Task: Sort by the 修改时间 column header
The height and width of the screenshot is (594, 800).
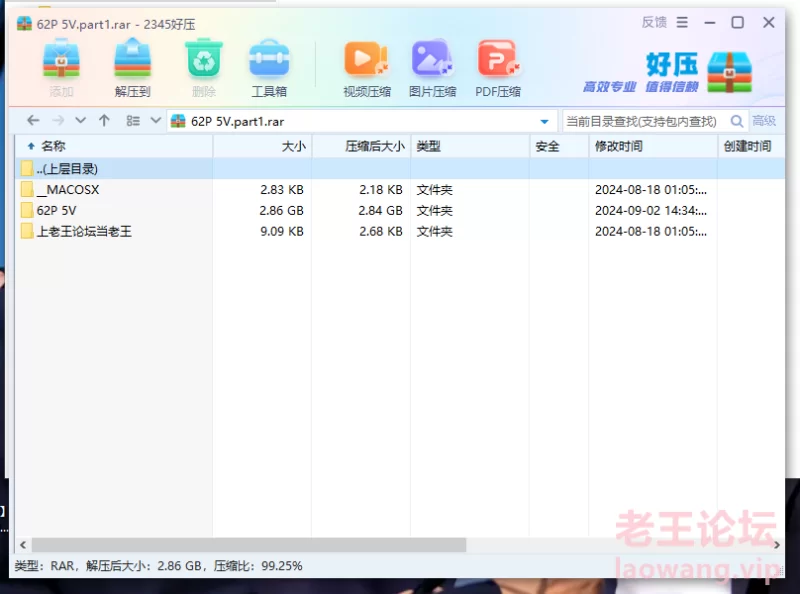Action: pos(653,146)
